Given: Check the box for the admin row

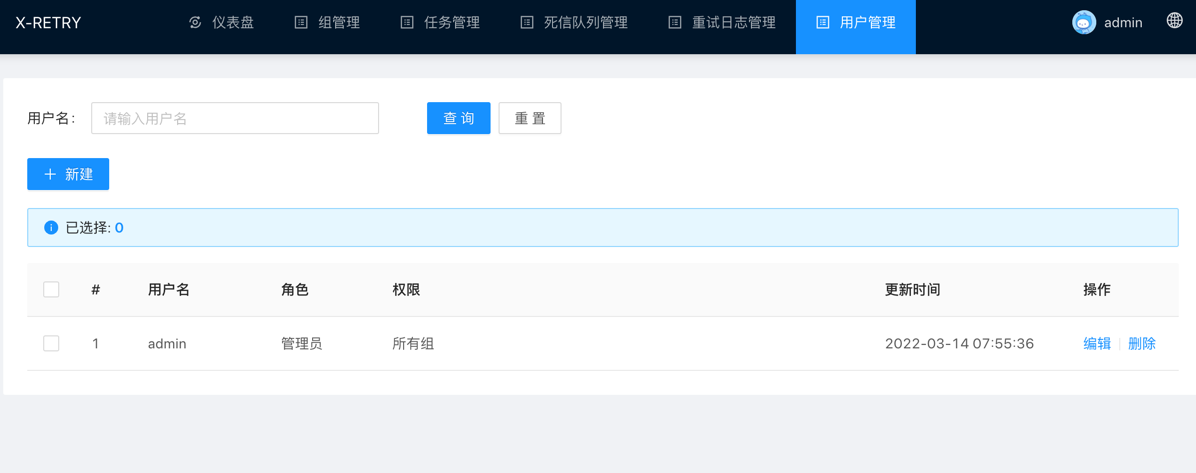Looking at the screenshot, I should point(51,344).
